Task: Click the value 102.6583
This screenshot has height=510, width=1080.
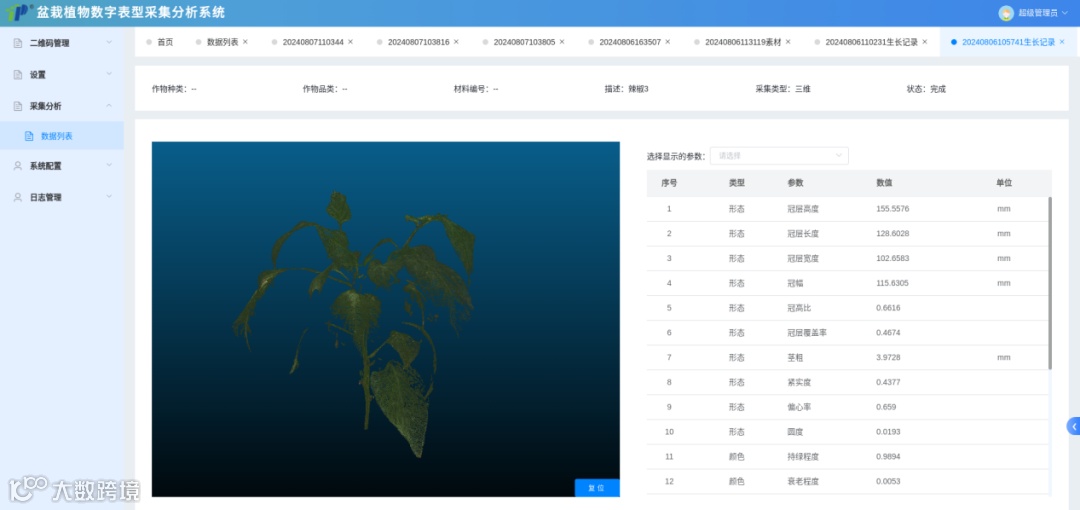Action: [893, 258]
